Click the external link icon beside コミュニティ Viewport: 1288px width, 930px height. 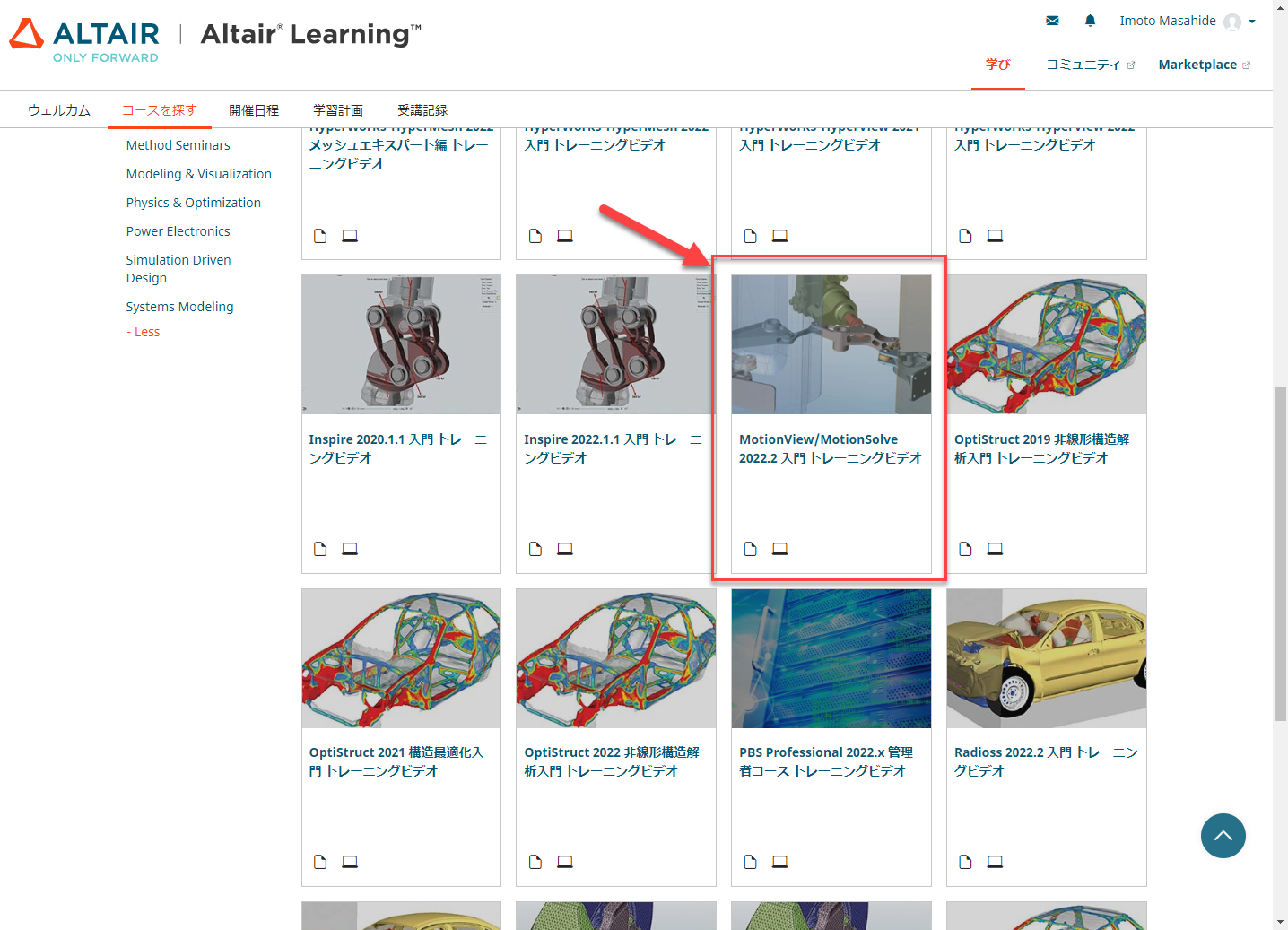click(x=1132, y=64)
